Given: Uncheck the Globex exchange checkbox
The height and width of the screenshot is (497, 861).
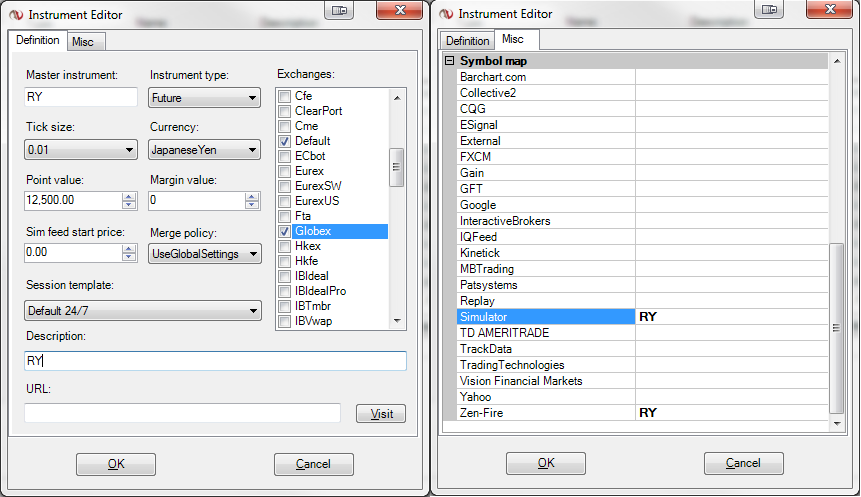Looking at the screenshot, I should 284,231.
